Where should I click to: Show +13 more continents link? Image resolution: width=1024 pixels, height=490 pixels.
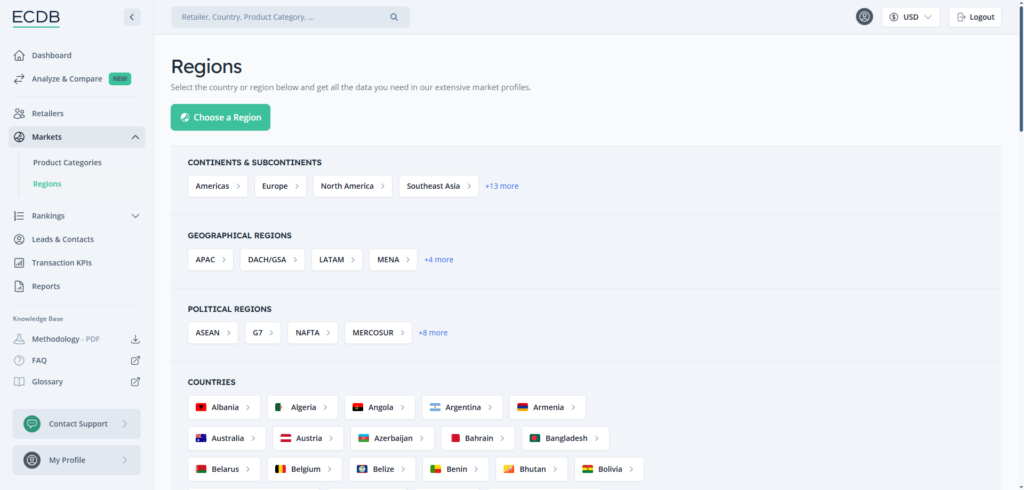tap(502, 186)
